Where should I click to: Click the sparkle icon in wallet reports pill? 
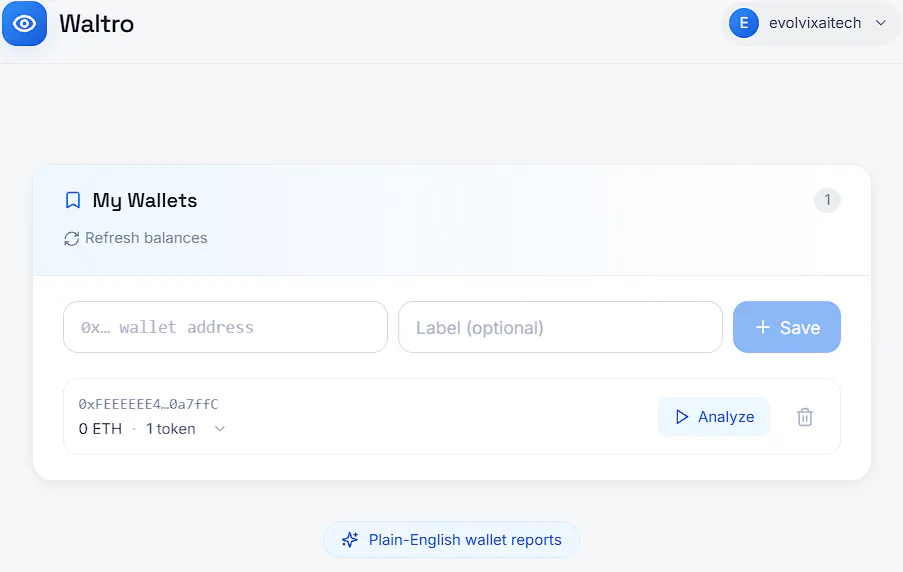point(350,540)
